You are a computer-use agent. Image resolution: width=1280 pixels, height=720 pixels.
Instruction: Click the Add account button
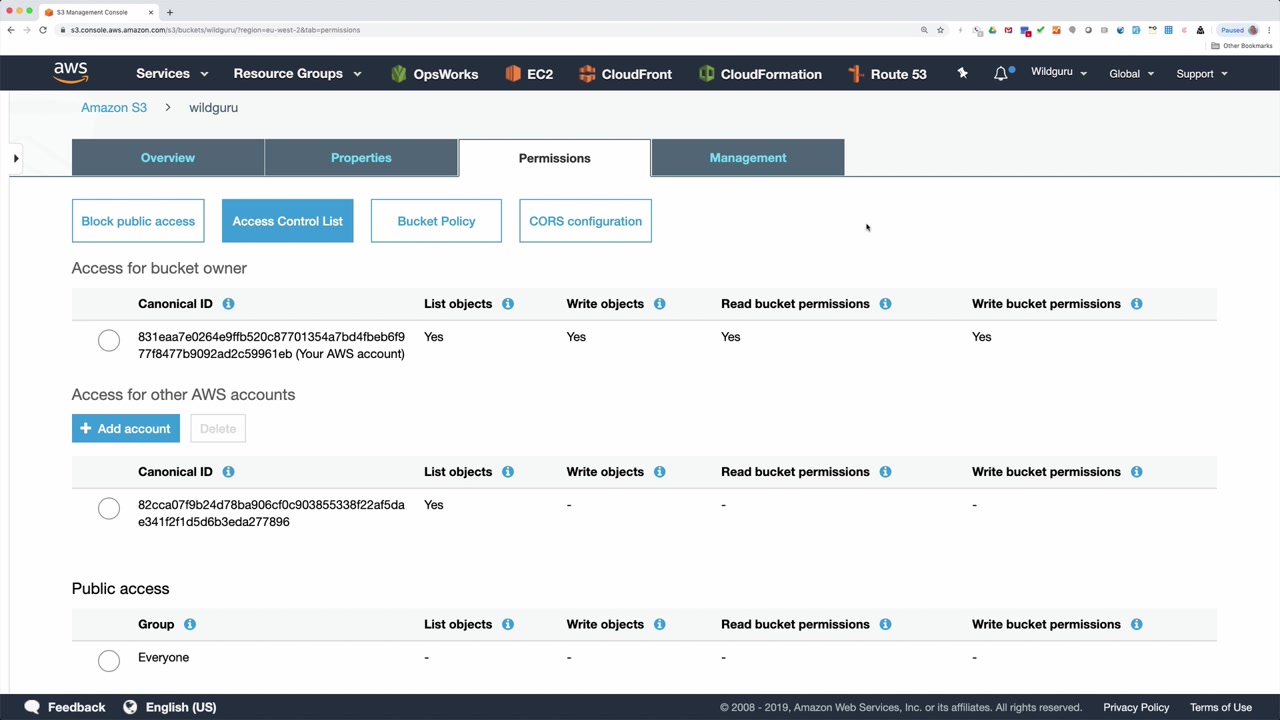(126, 428)
